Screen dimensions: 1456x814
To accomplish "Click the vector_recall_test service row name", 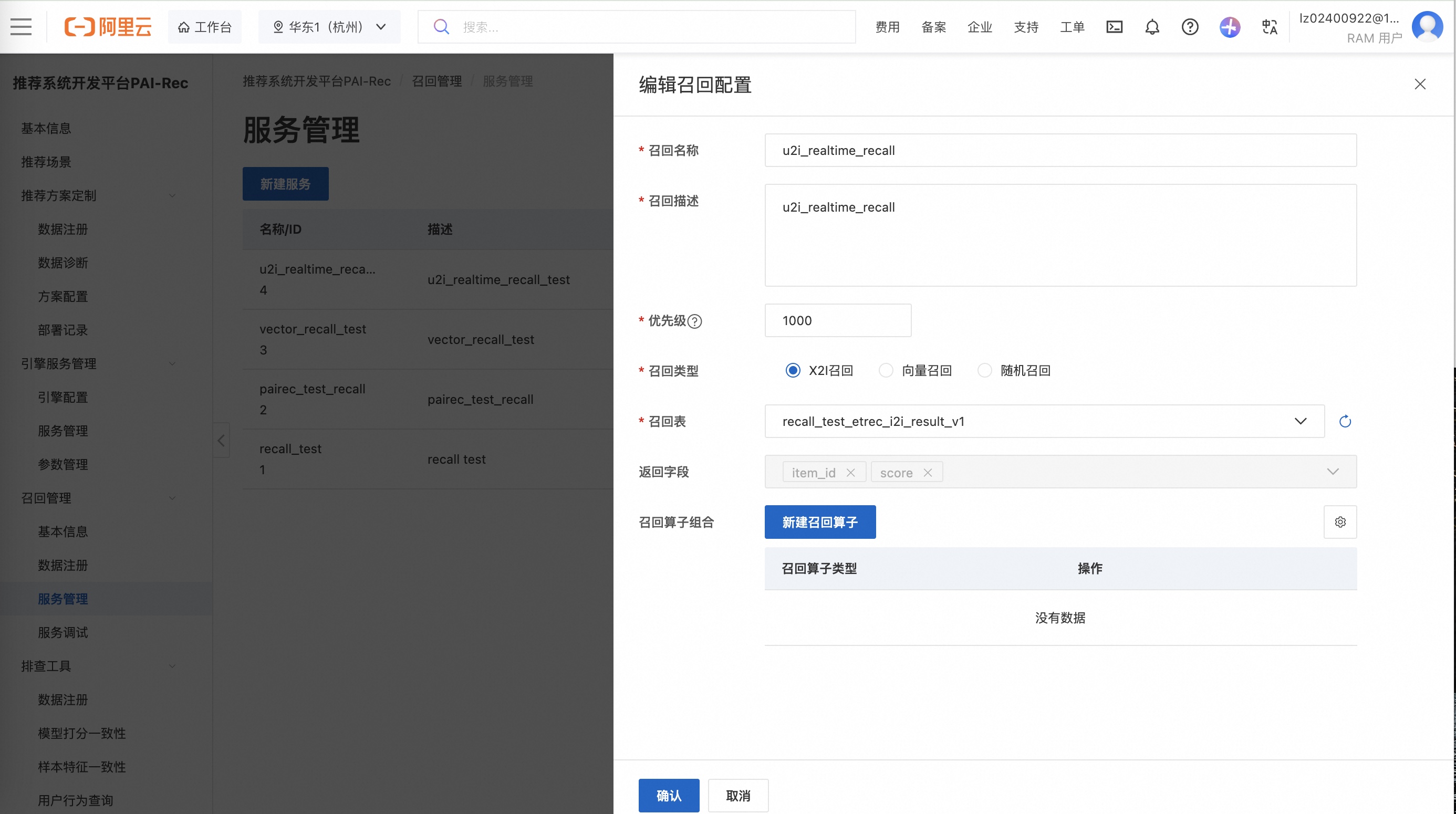I will click(313, 329).
